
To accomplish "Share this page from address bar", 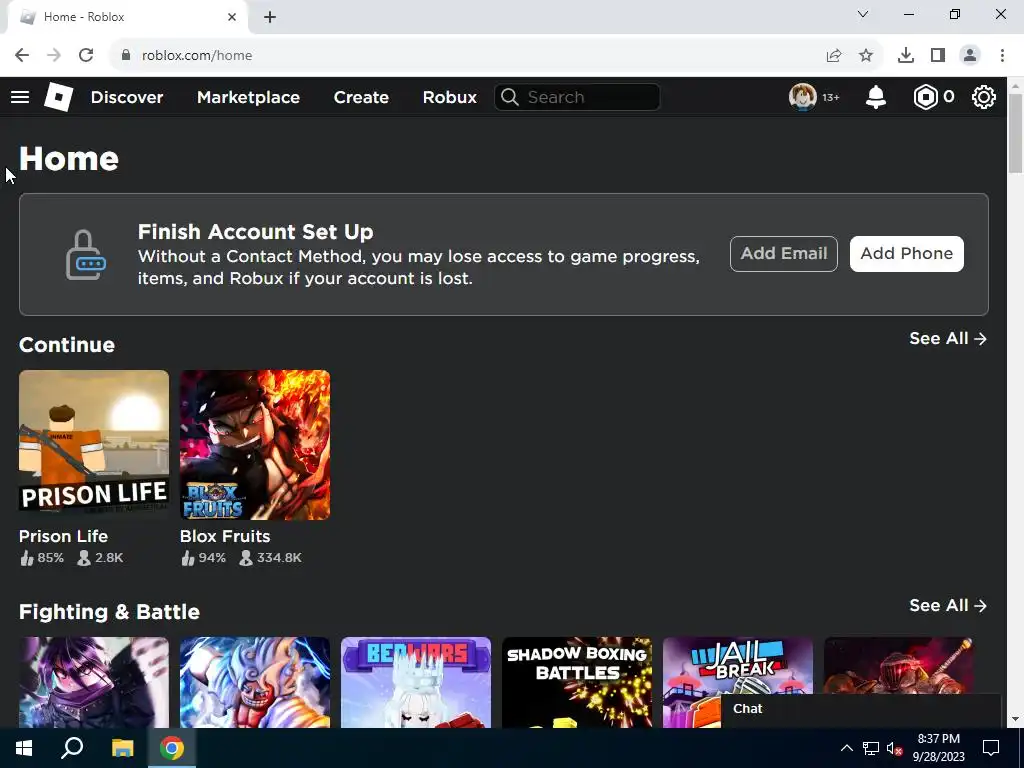I will (834, 56).
